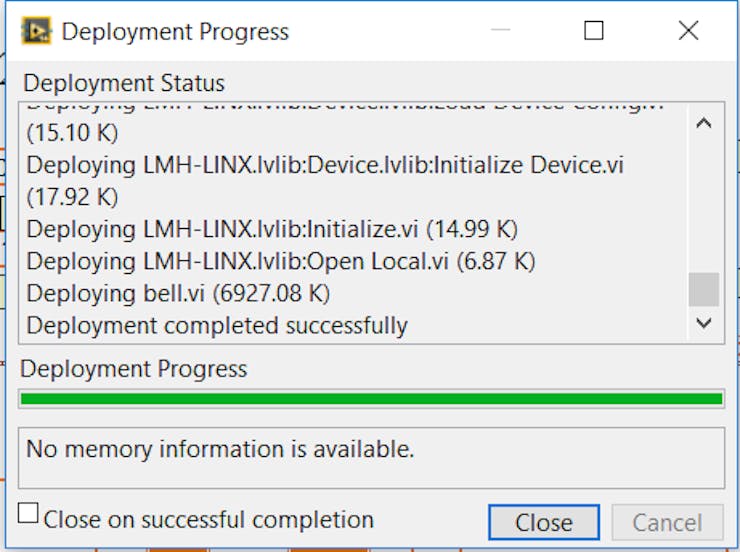Click the status list scrollbar thumb
This screenshot has width=740, height=552.
click(704, 289)
